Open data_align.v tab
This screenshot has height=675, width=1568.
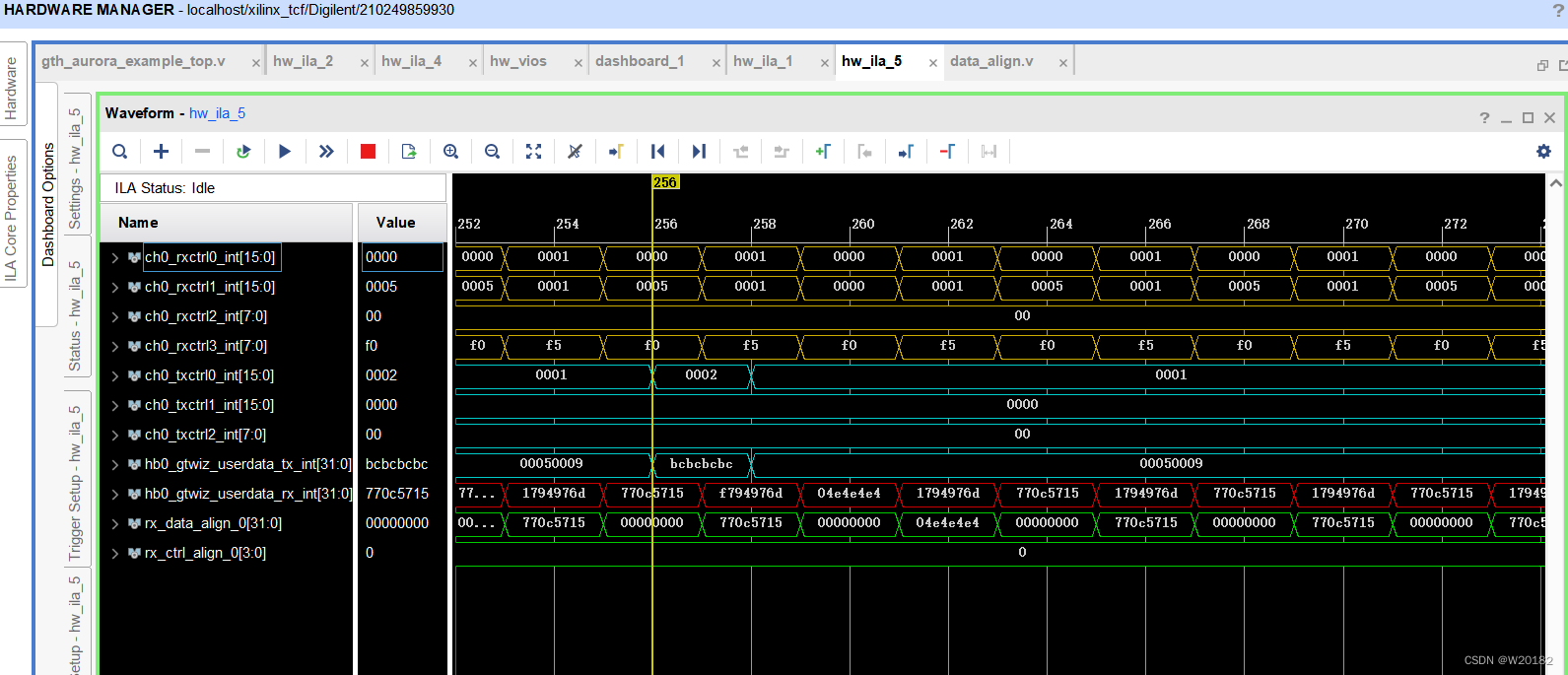991,61
